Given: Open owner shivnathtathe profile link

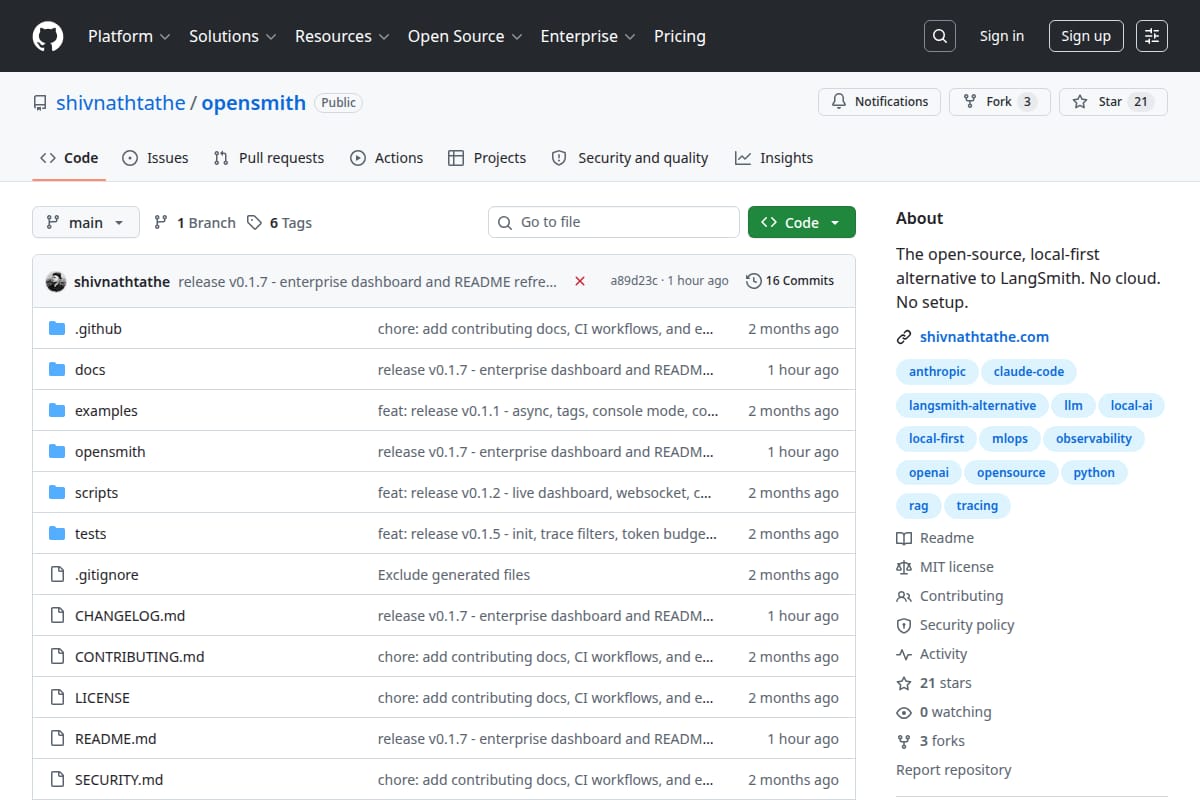Looking at the screenshot, I should tap(121, 102).
